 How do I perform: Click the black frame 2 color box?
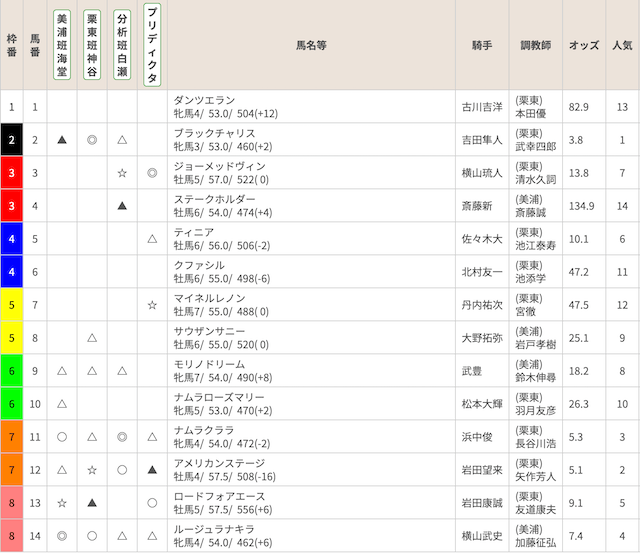pos(11,140)
